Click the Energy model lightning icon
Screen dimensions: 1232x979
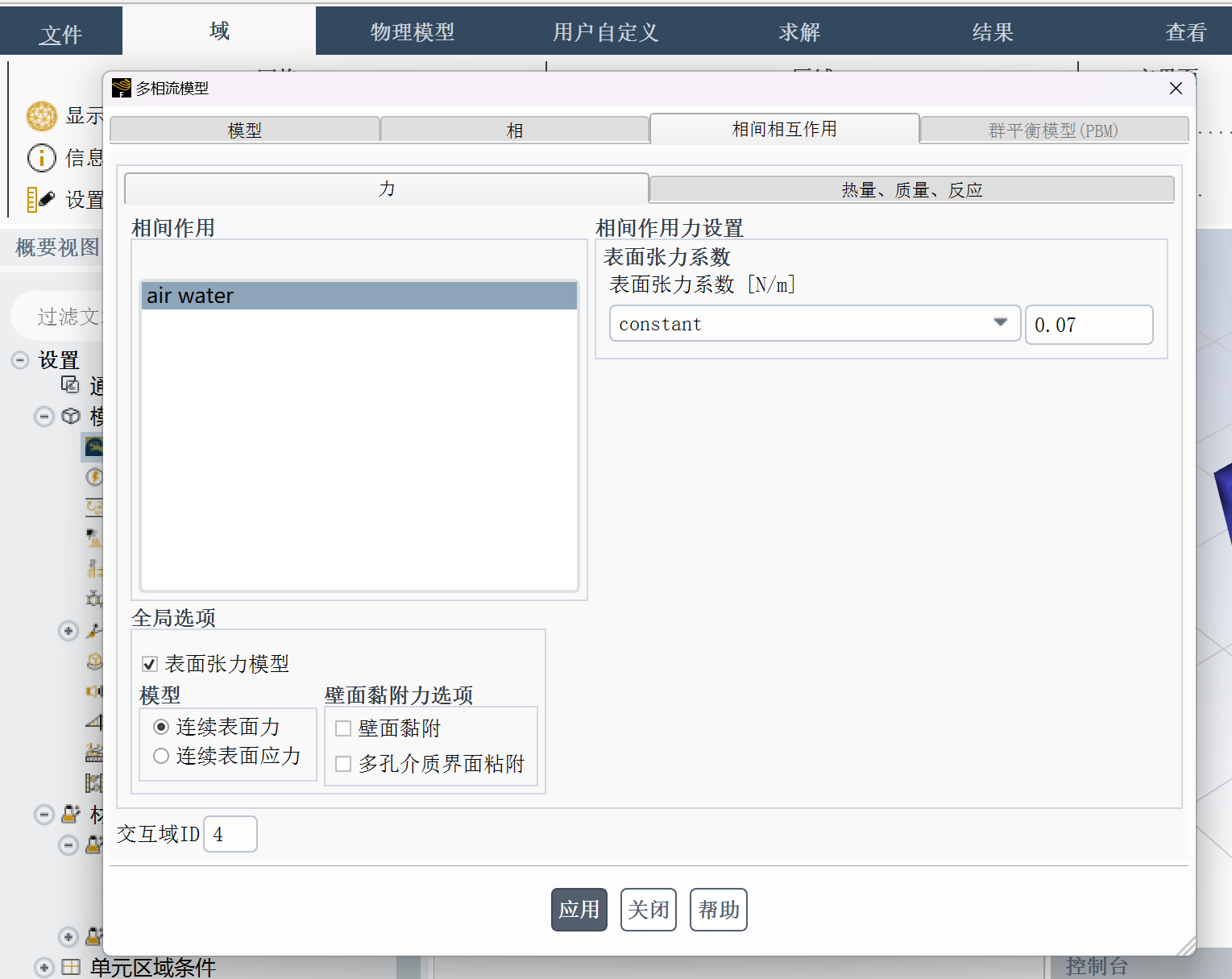tap(94, 476)
